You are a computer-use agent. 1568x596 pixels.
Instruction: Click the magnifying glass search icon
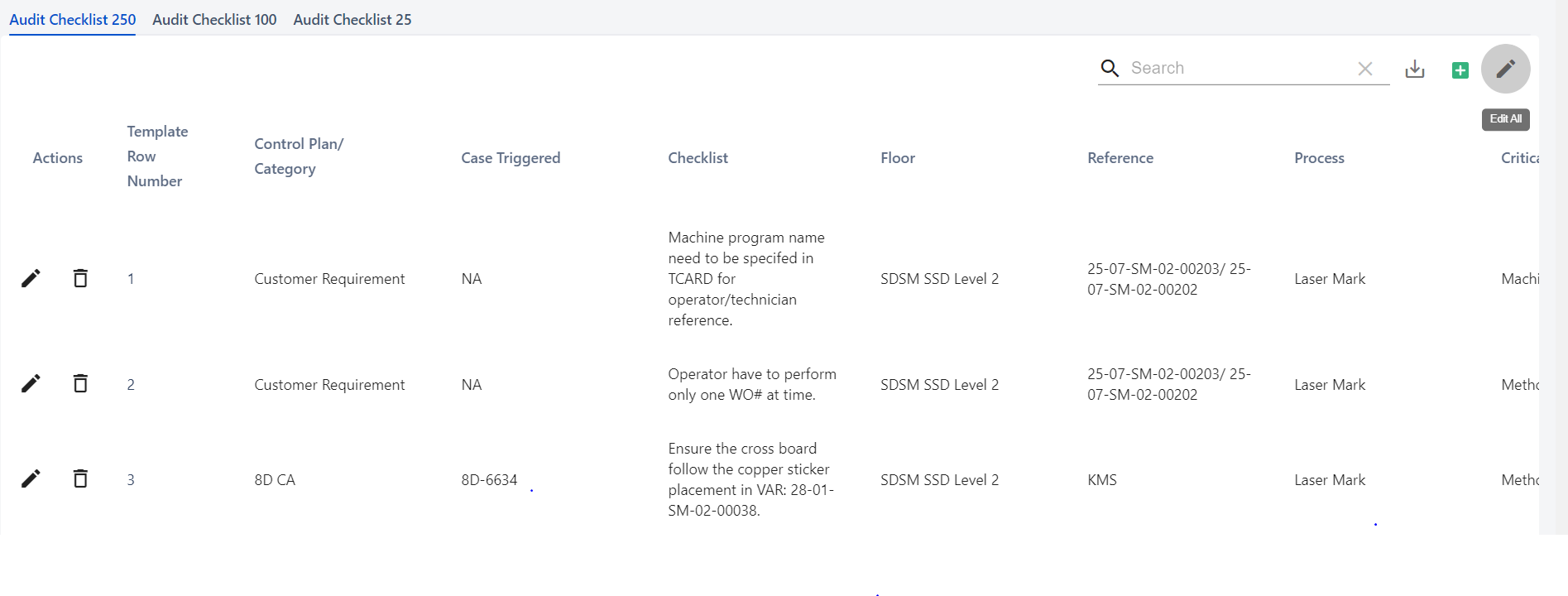tap(1110, 69)
